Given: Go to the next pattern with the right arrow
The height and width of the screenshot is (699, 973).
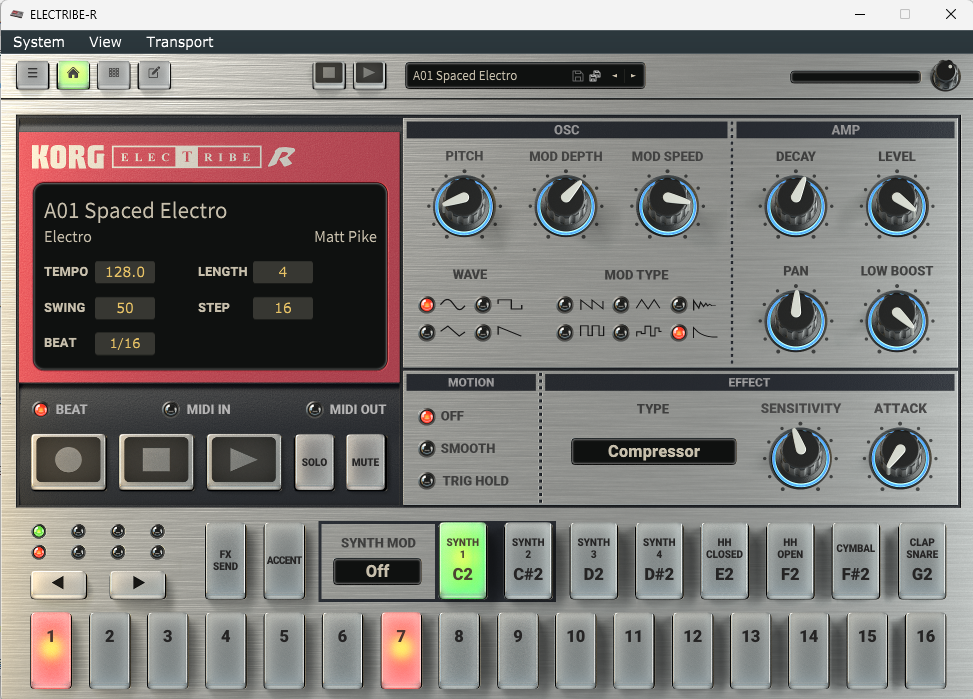Looking at the screenshot, I should click(x=633, y=76).
